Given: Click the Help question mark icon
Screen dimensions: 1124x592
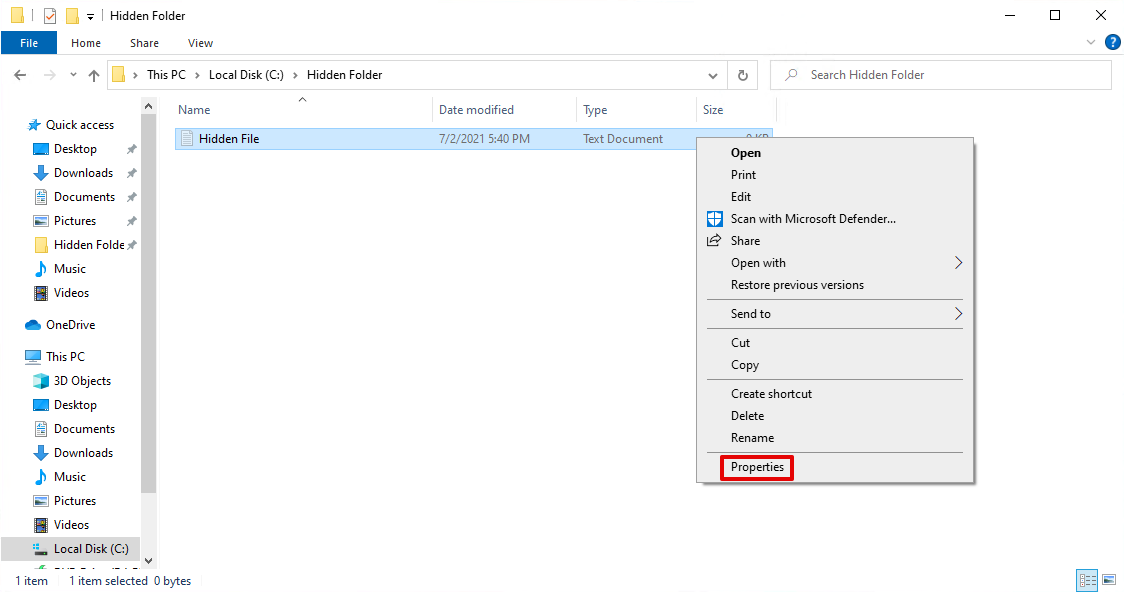Looking at the screenshot, I should (x=1112, y=43).
